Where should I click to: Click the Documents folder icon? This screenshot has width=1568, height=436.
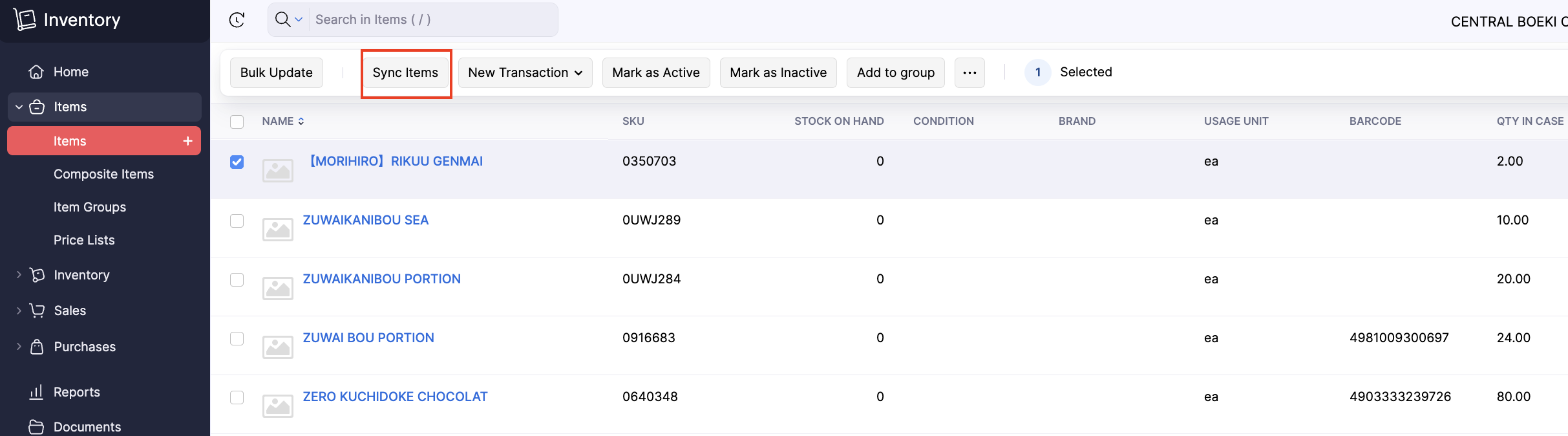tap(37, 427)
